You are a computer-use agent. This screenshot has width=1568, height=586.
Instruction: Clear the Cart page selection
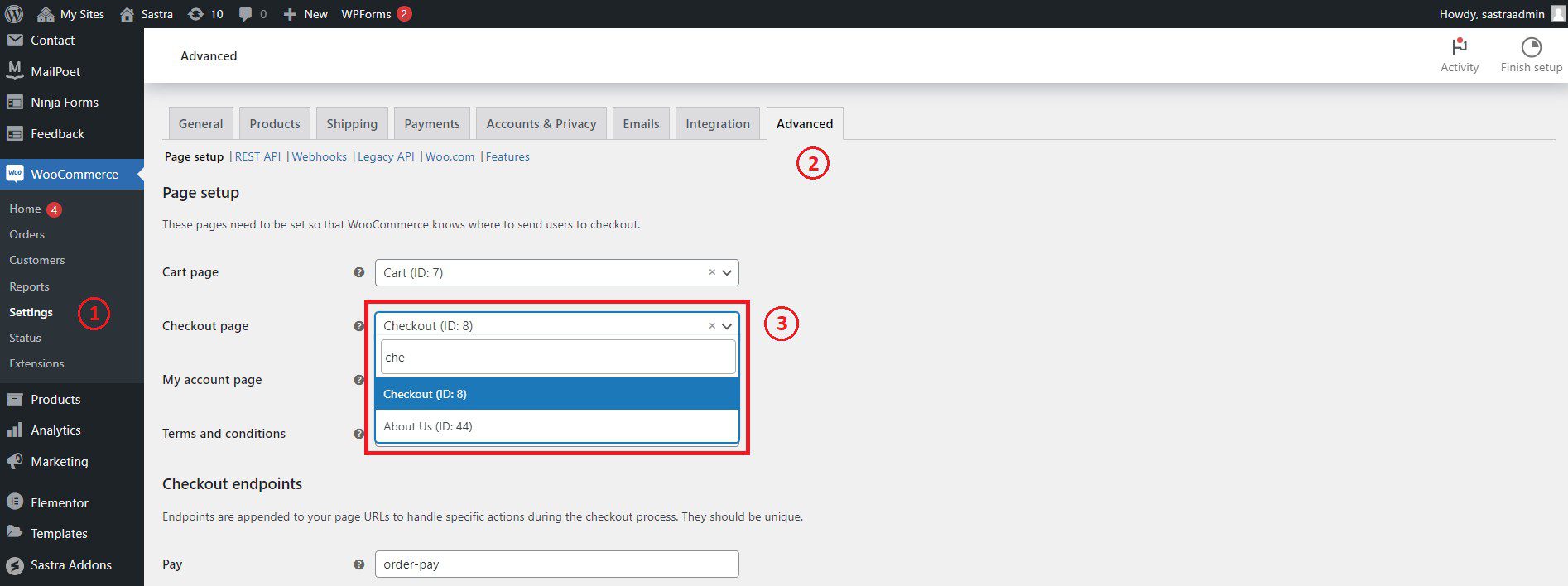click(711, 271)
